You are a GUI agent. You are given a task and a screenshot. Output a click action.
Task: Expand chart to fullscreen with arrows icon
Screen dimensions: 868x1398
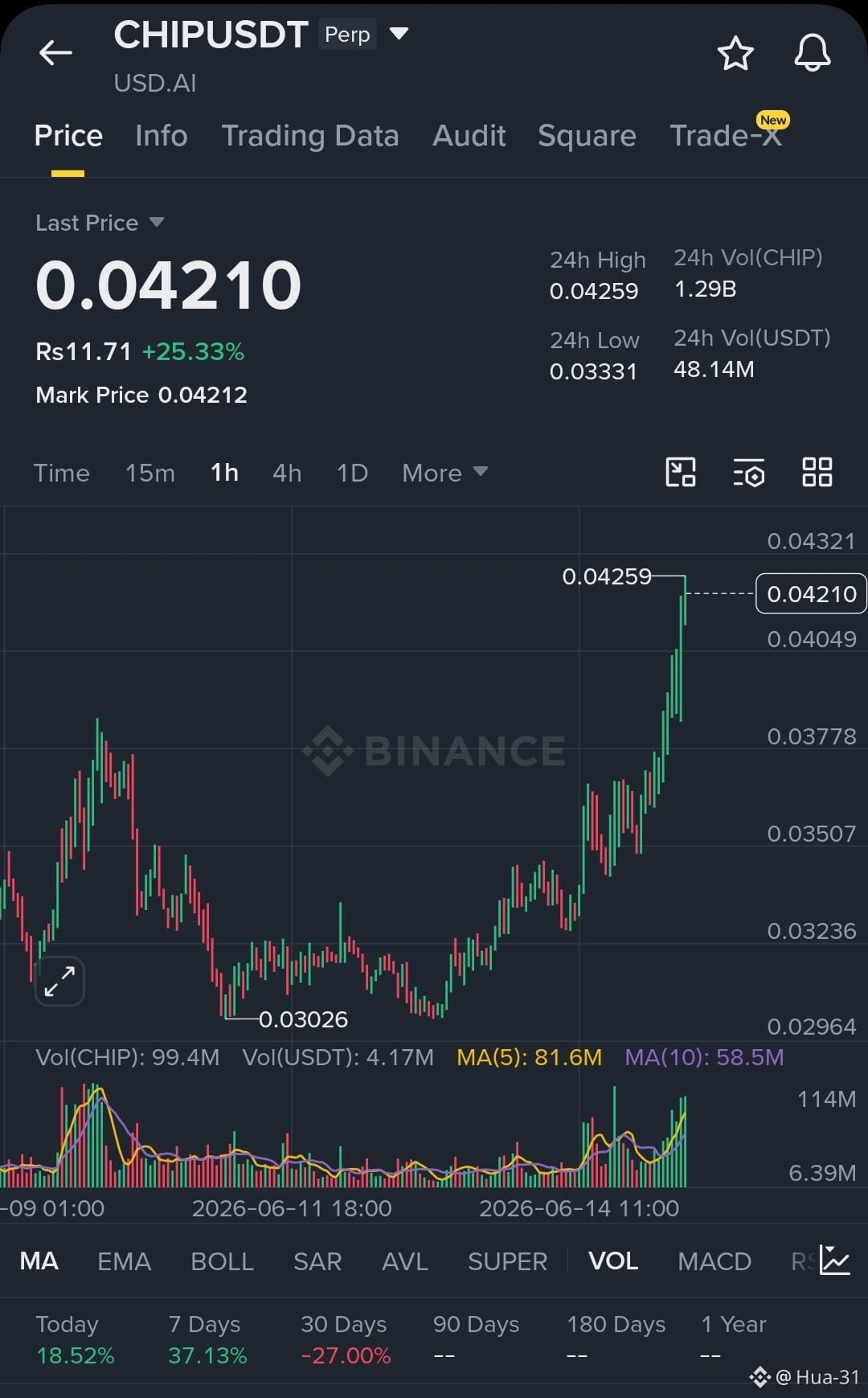(59, 982)
